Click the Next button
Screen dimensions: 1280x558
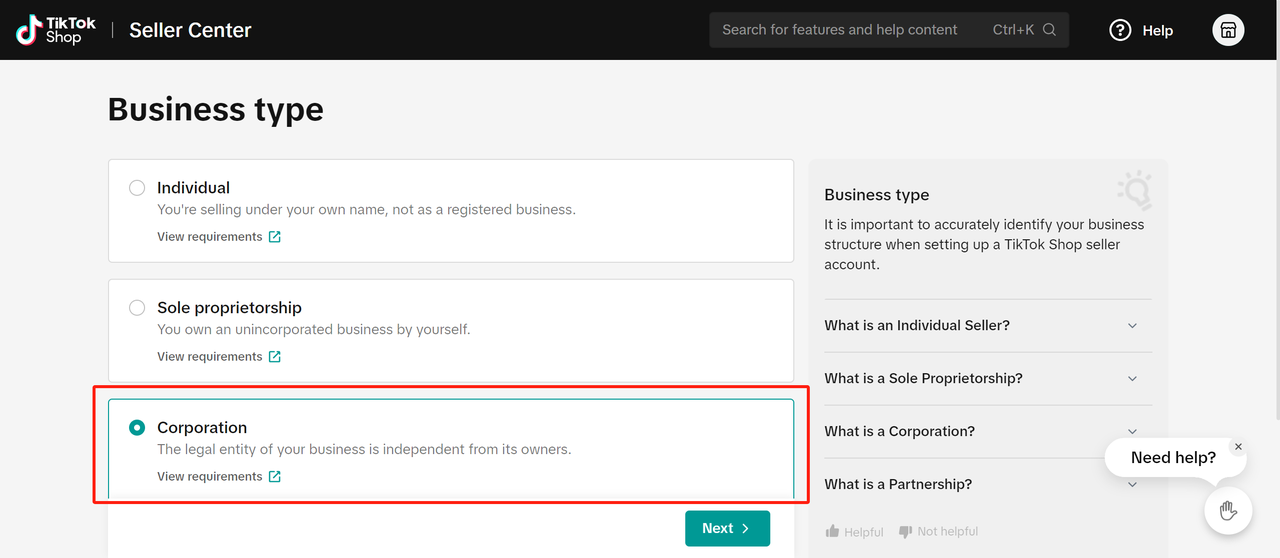coord(727,529)
